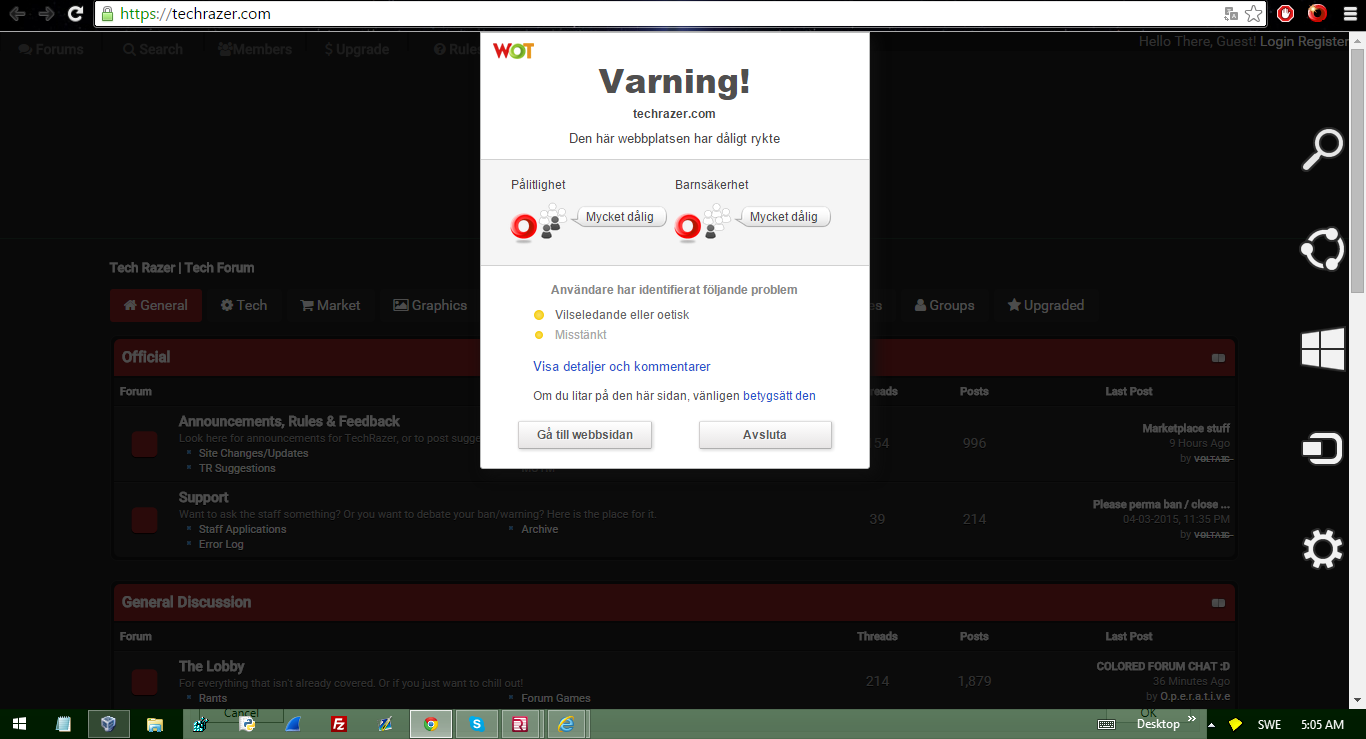Open File Explorer from taskbar
Screen dimensions: 1366x739
[154, 724]
